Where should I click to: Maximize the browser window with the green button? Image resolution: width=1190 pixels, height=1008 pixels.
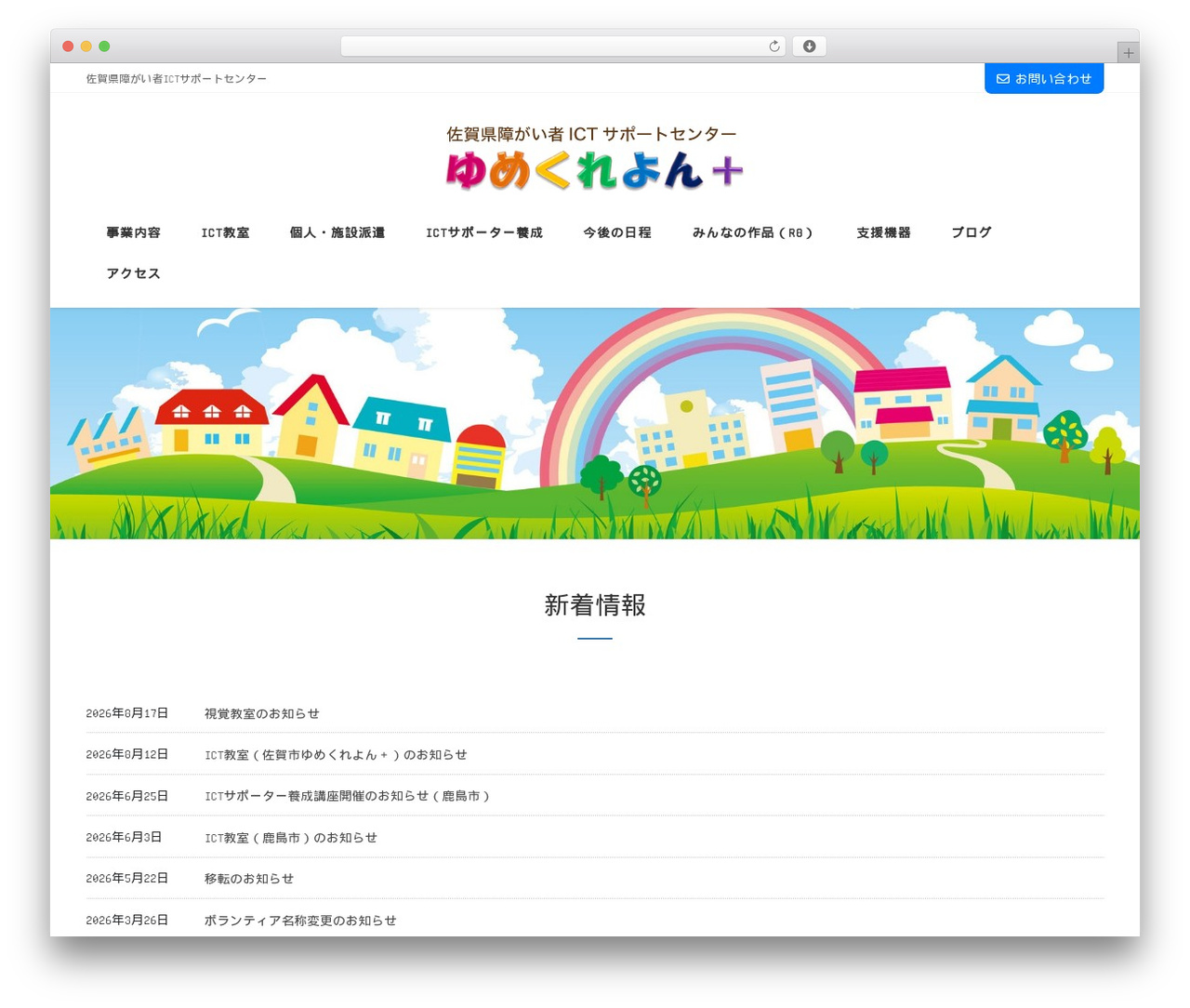(105, 46)
